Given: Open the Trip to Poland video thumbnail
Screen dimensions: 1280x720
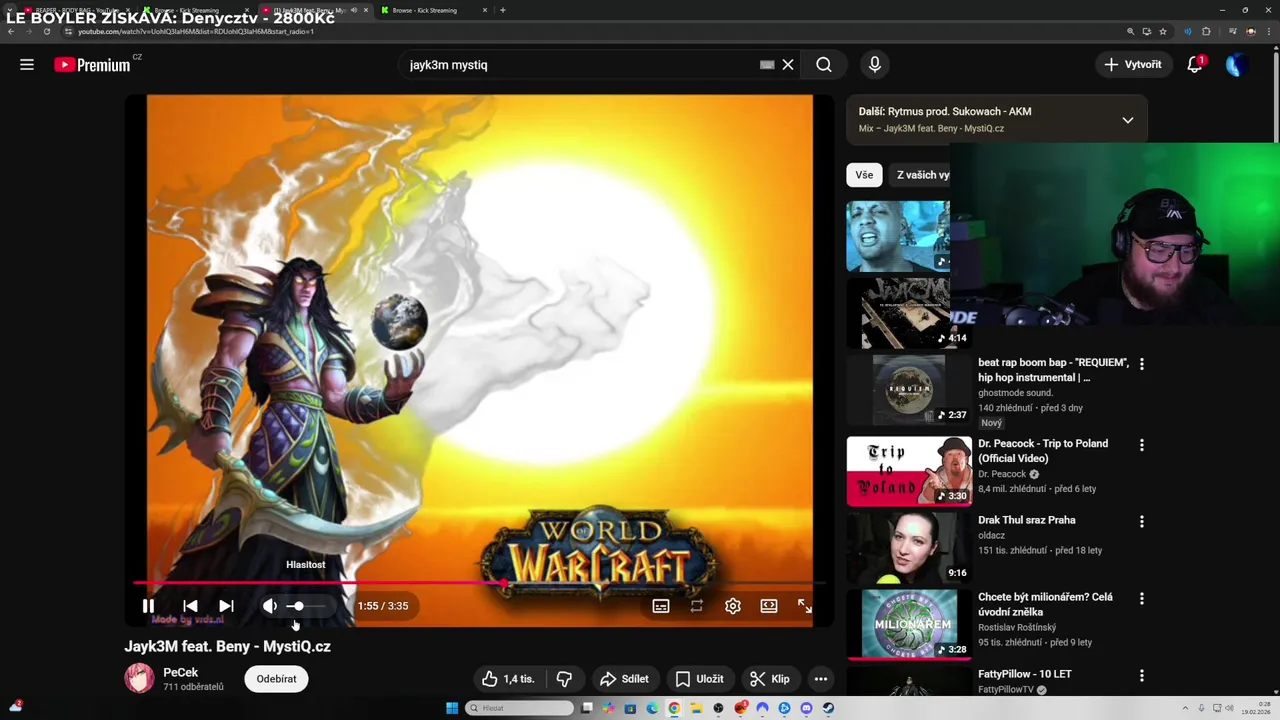Looking at the screenshot, I should (x=909, y=471).
